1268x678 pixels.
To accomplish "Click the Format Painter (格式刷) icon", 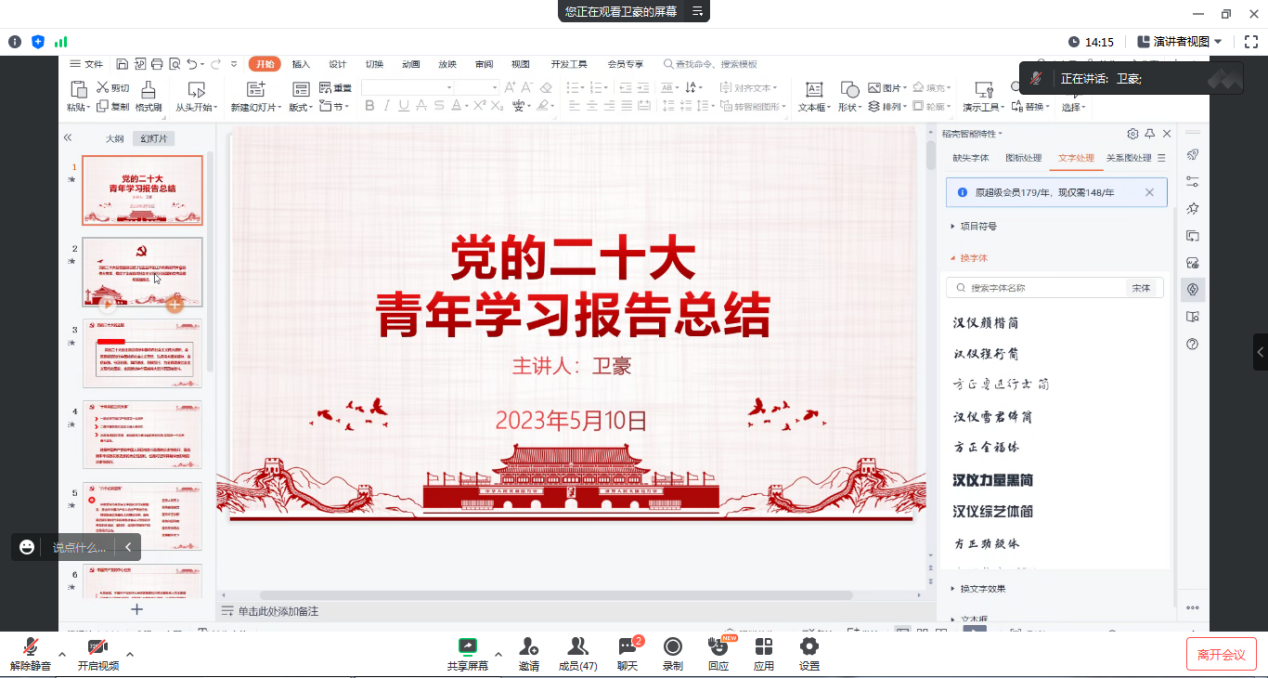I will point(148,90).
